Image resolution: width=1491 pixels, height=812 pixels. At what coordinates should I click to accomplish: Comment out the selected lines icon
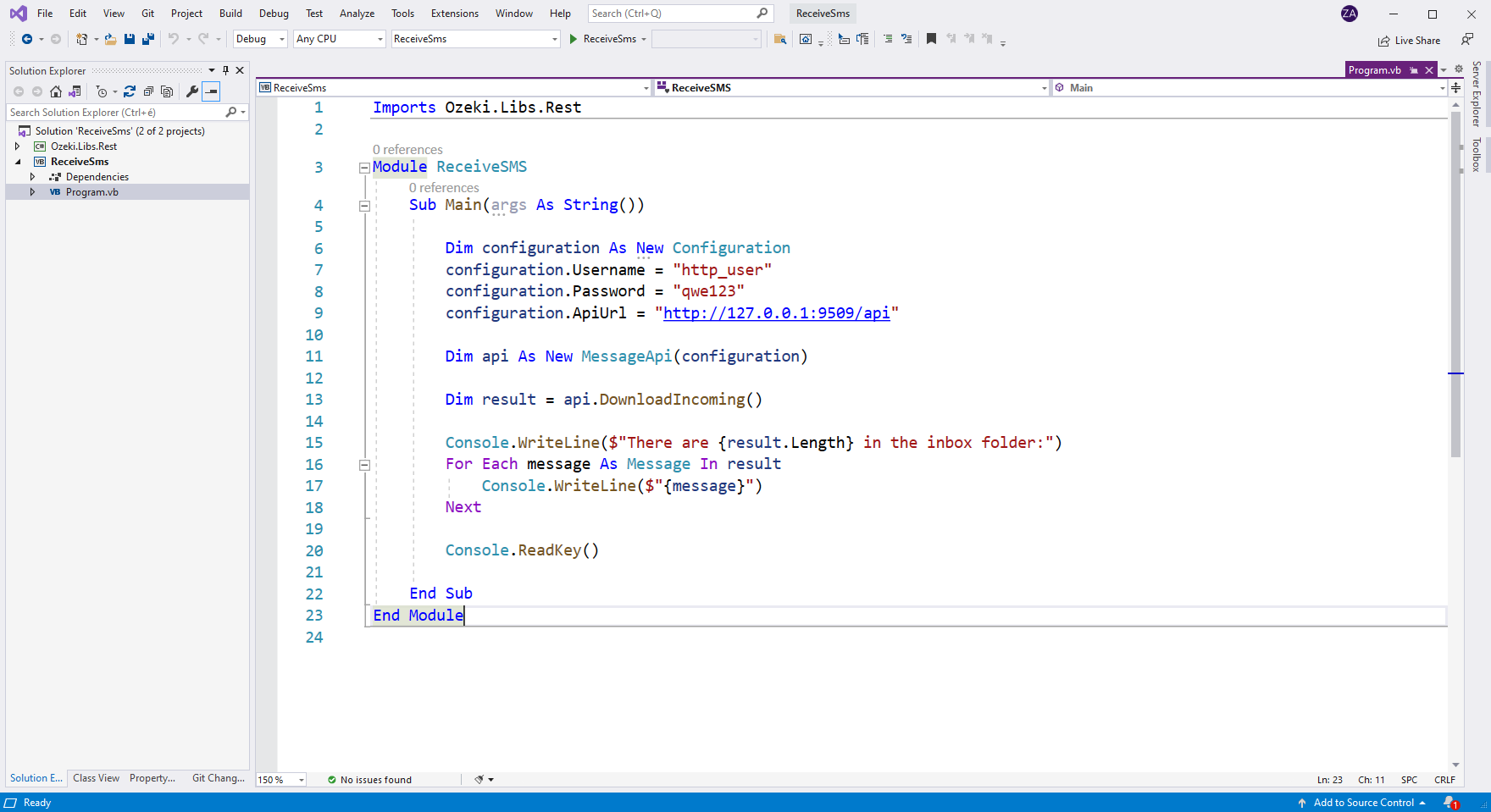coord(888,39)
